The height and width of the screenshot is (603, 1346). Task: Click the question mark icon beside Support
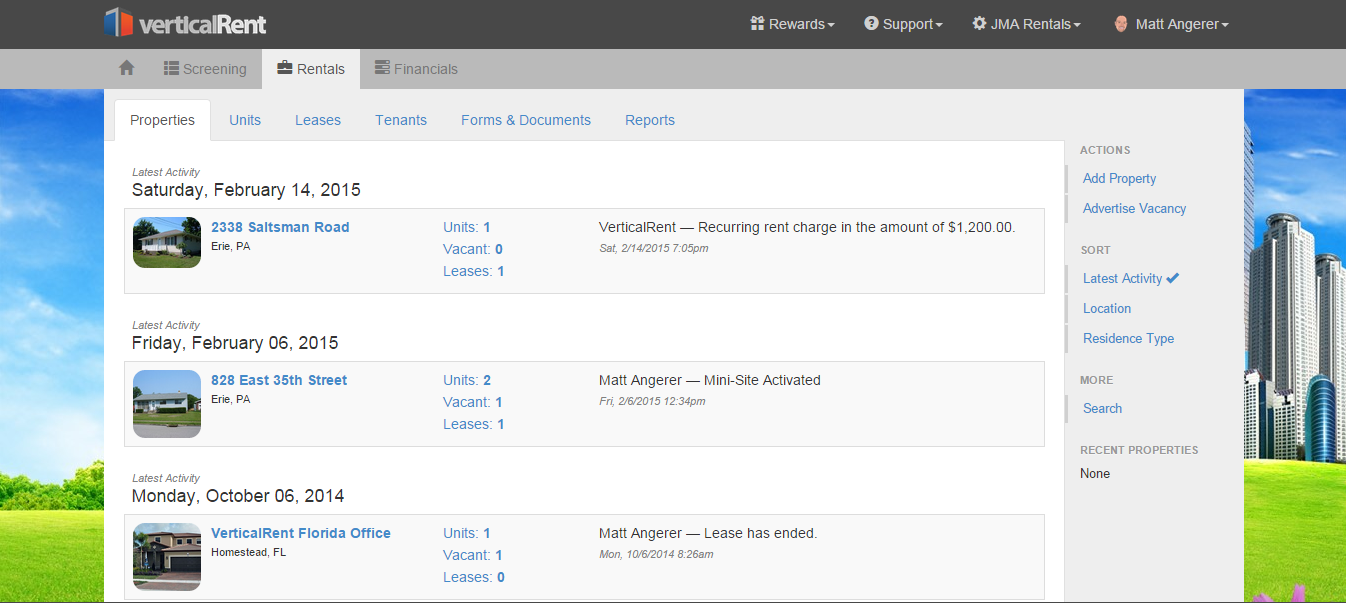tap(871, 23)
